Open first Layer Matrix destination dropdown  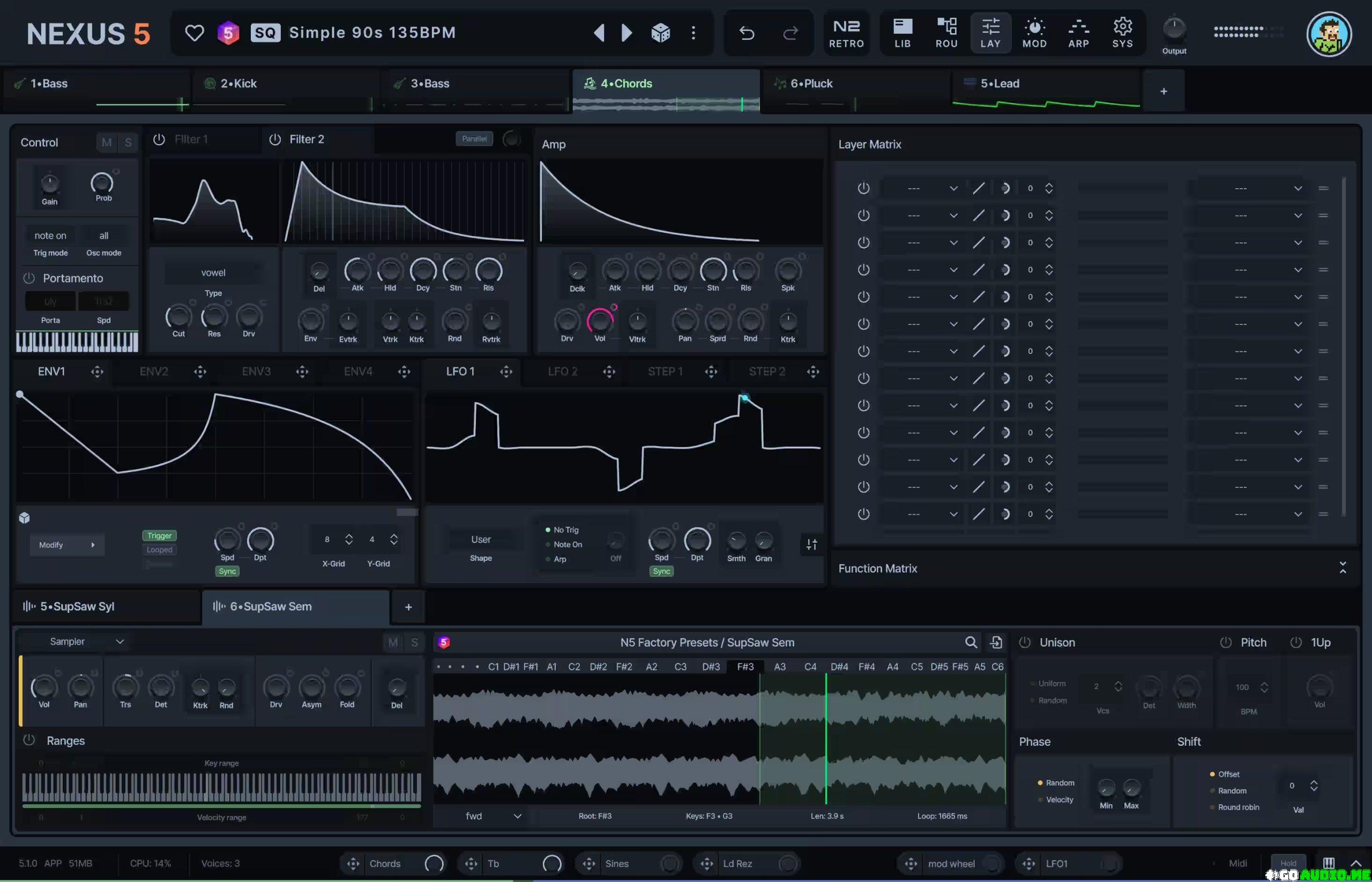[1248, 188]
